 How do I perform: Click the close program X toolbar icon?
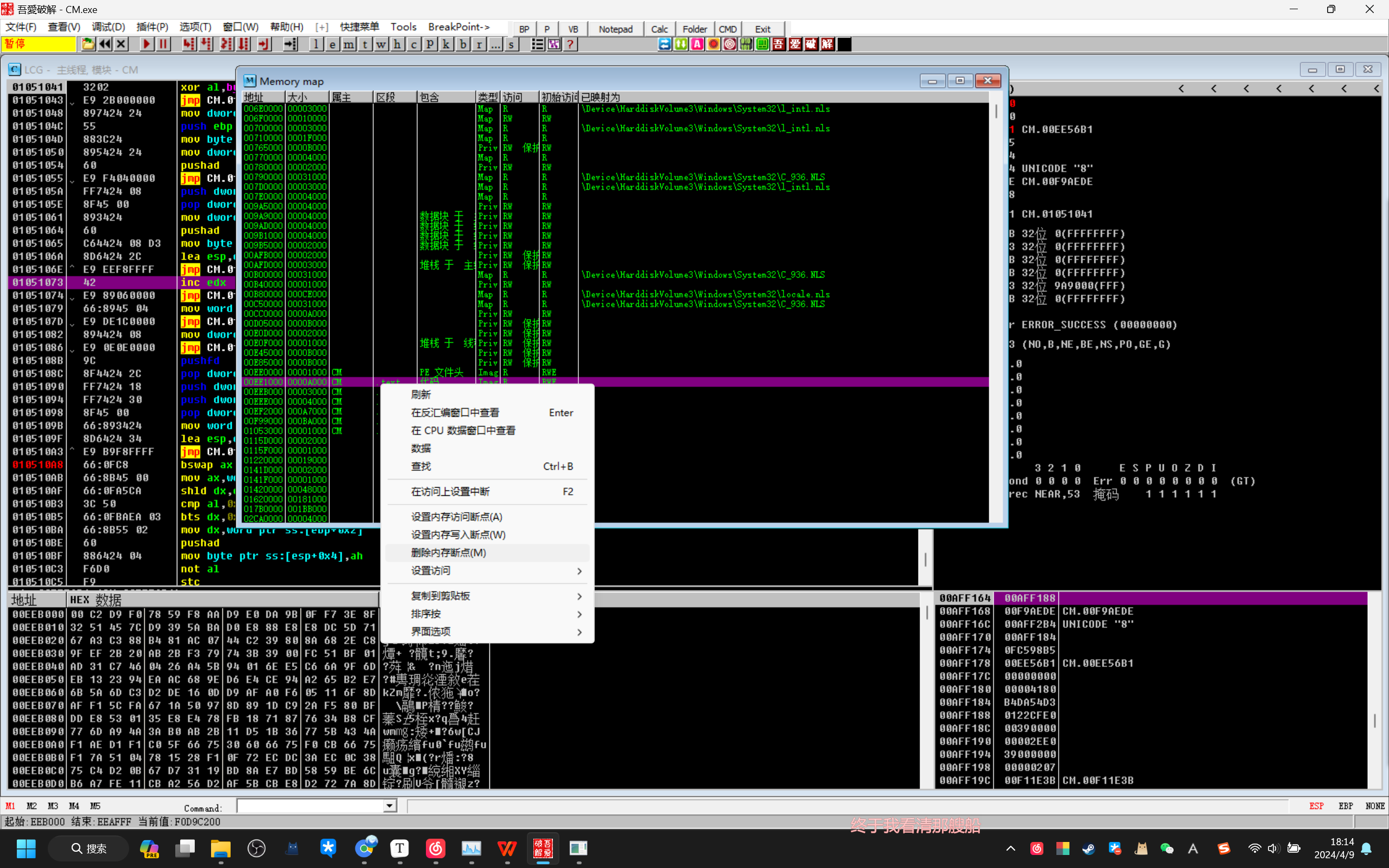(x=121, y=44)
